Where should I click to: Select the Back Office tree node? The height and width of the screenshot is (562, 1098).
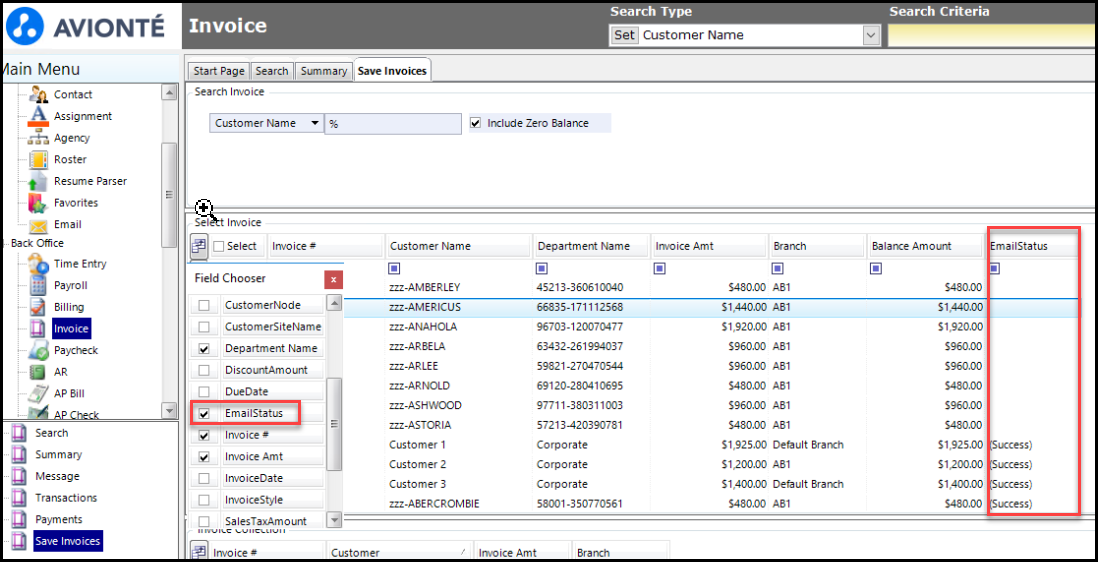(37, 243)
